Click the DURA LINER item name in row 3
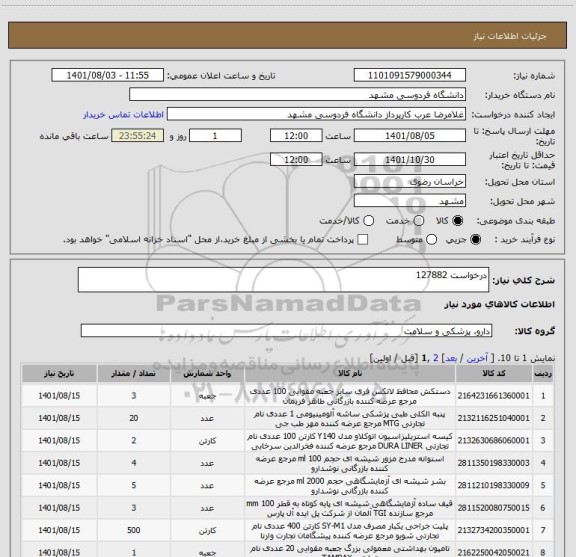The height and width of the screenshot is (557, 576). (x=350, y=441)
